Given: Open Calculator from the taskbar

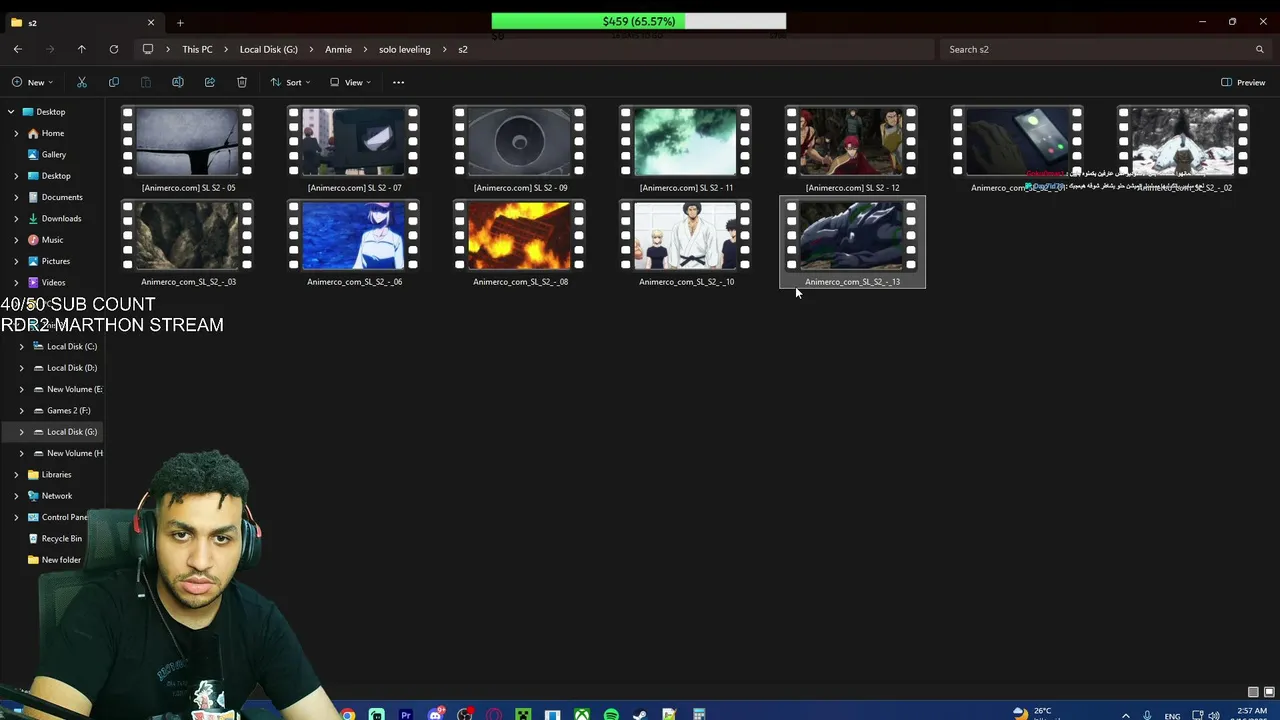Looking at the screenshot, I should click(699, 714).
